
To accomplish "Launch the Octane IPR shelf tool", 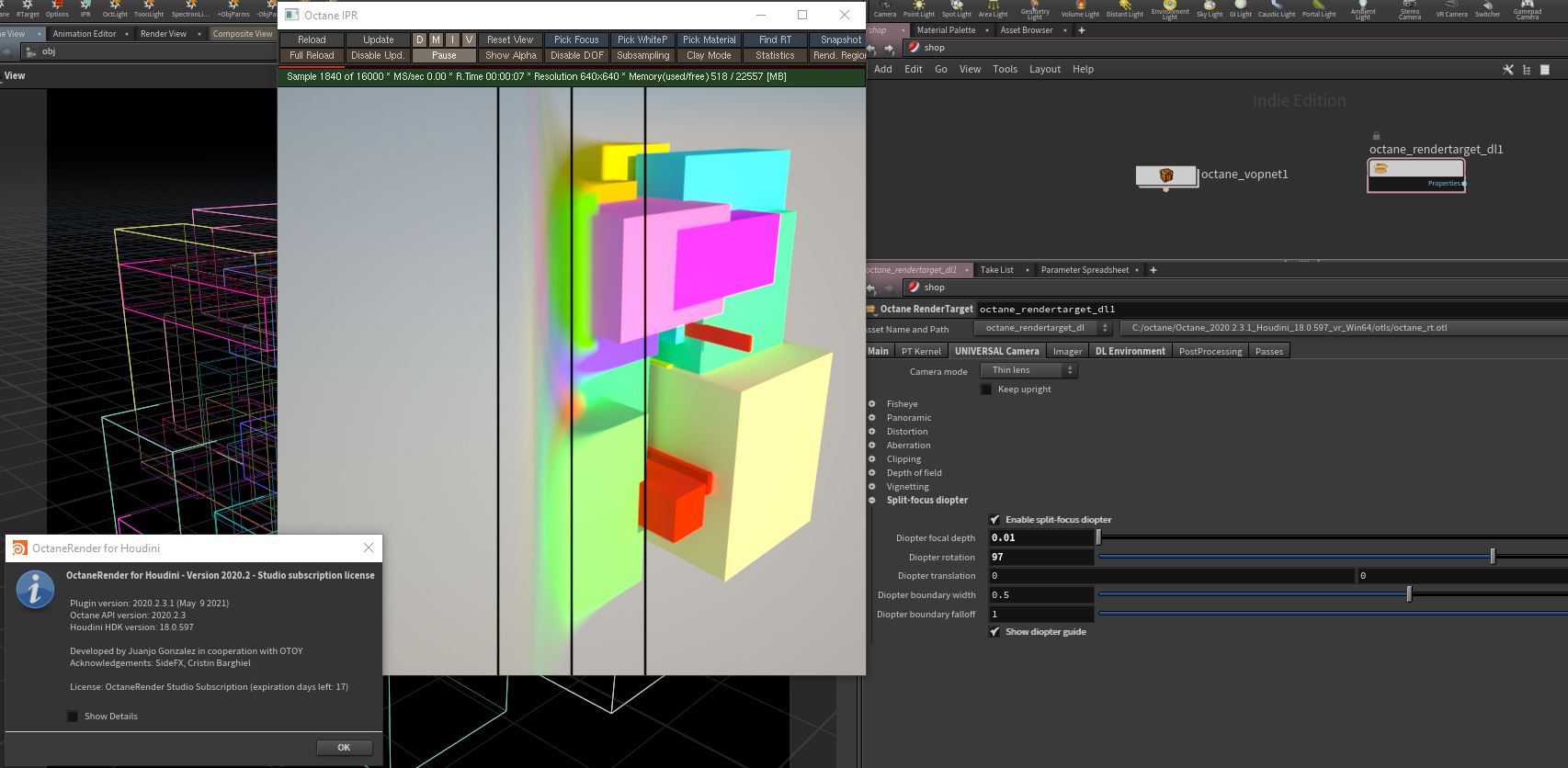I will pos(85,9).
